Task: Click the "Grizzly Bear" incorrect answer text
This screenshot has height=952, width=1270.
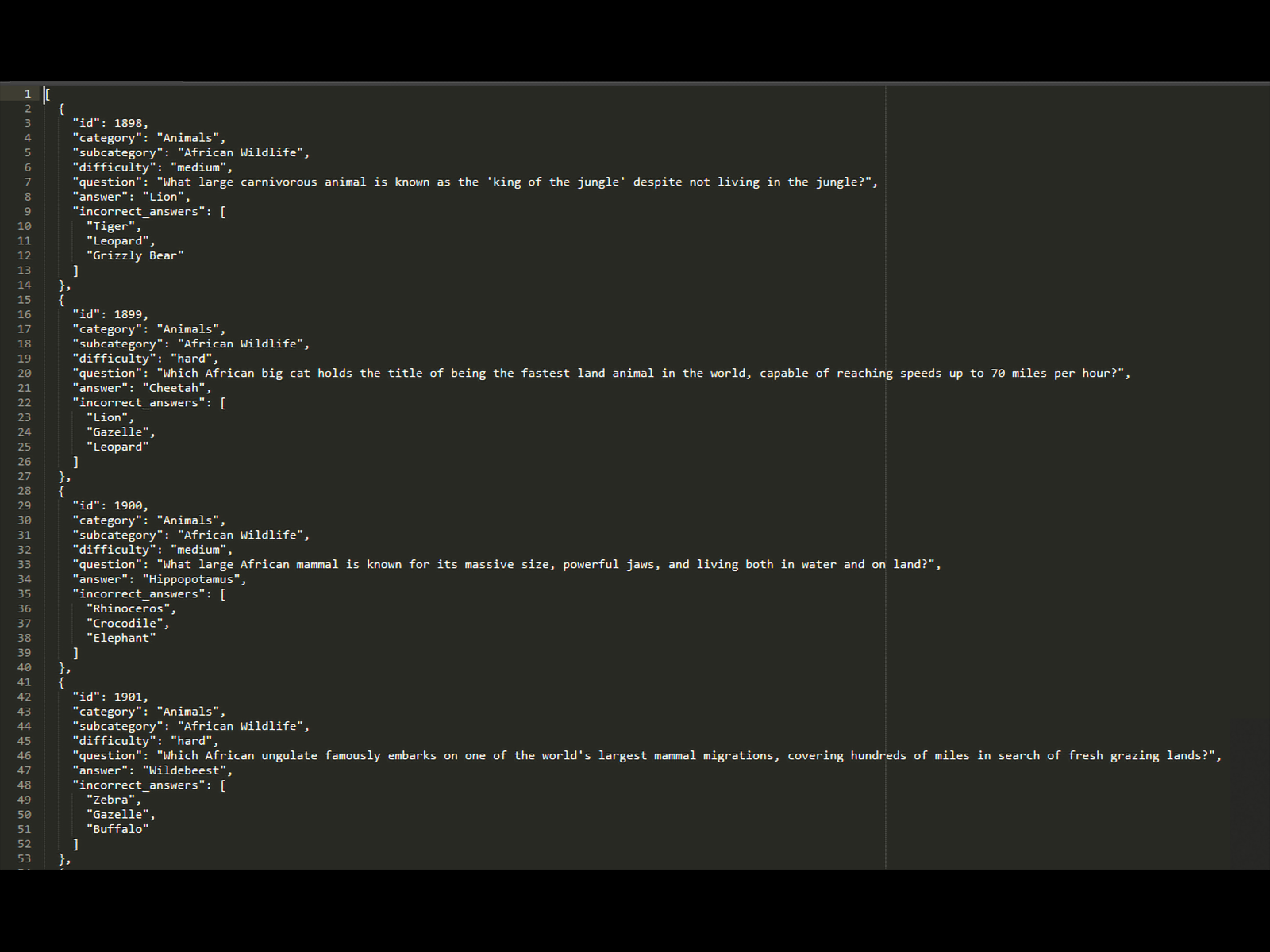Action: tap(135, 255)
